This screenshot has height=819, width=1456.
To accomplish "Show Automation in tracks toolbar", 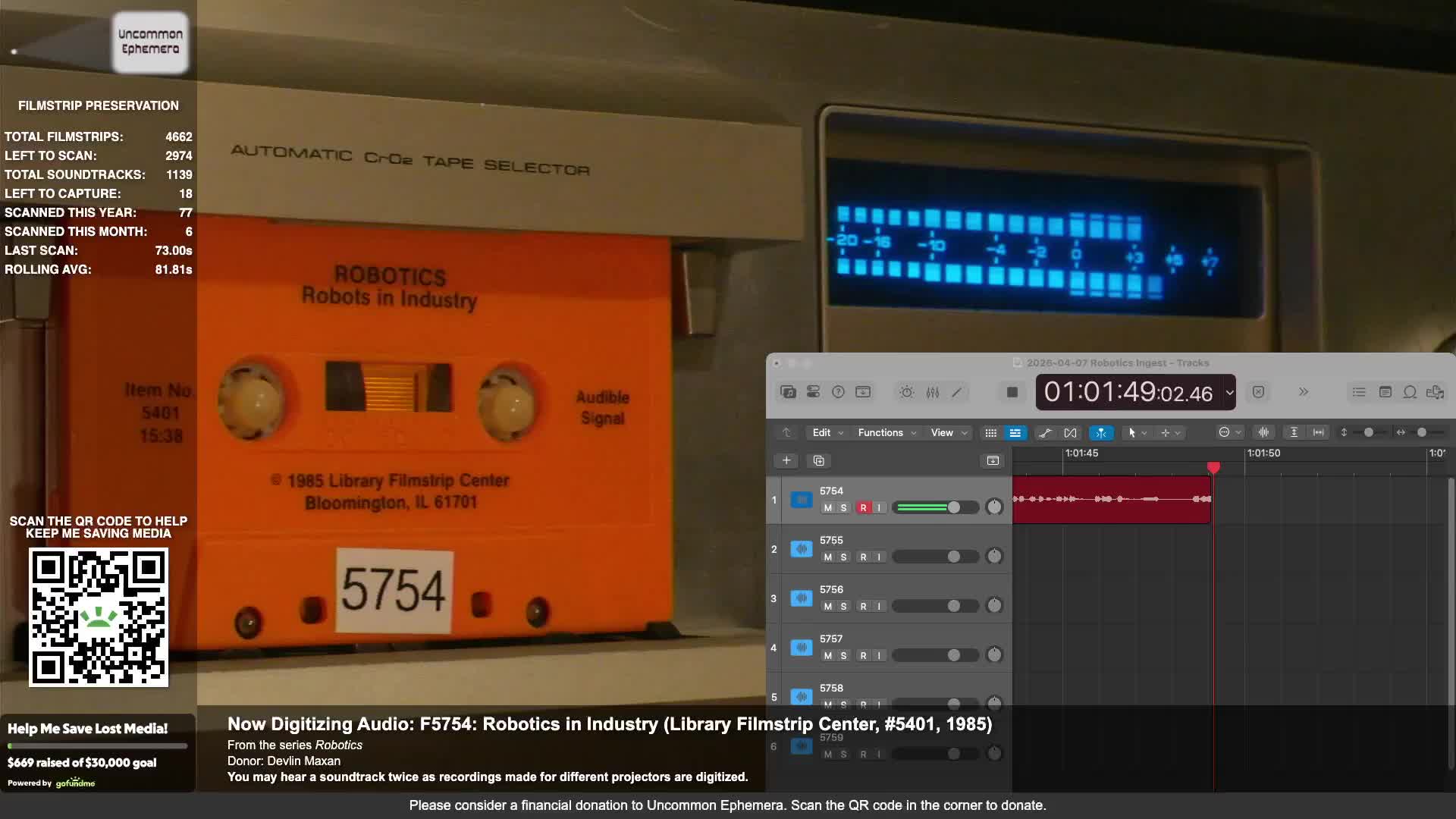I will point(1045,432).
